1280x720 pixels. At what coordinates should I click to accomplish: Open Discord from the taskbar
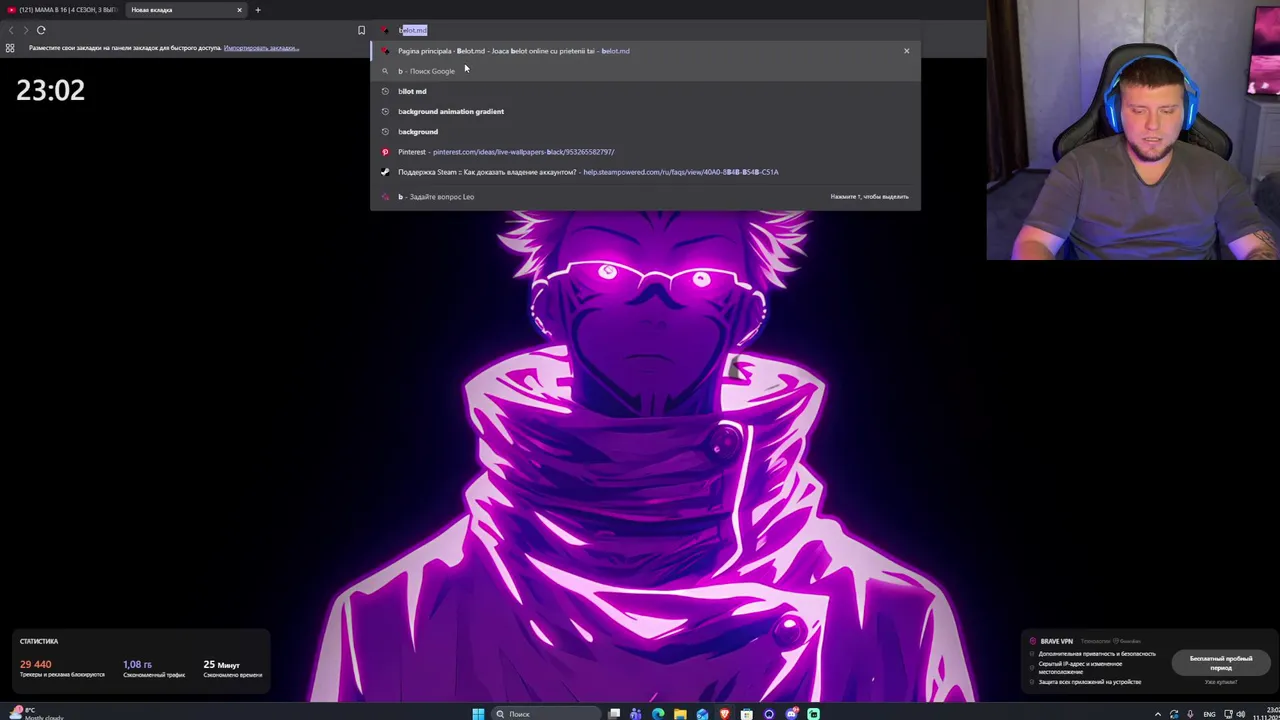click(791, 713)
